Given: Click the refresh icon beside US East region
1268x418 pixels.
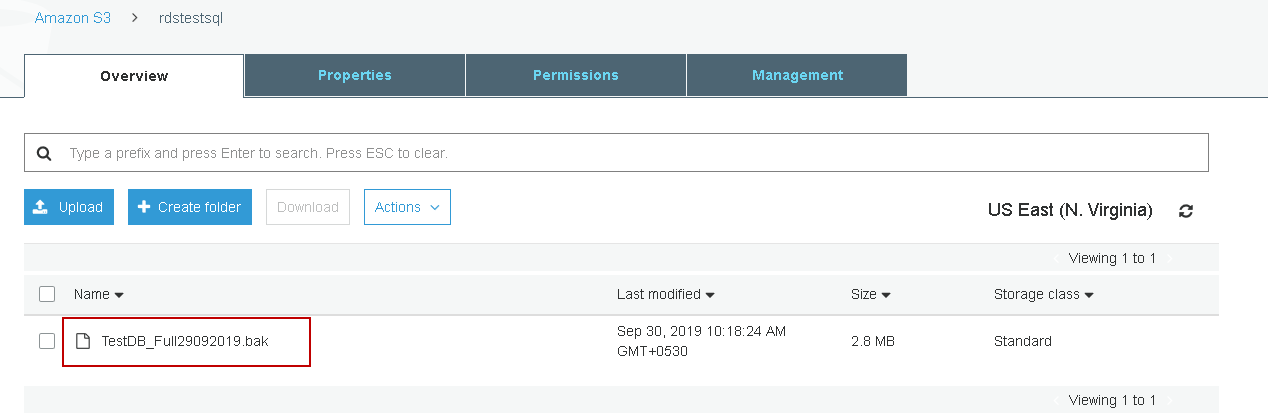Looking at the screenshot, I should point(1186,211).
